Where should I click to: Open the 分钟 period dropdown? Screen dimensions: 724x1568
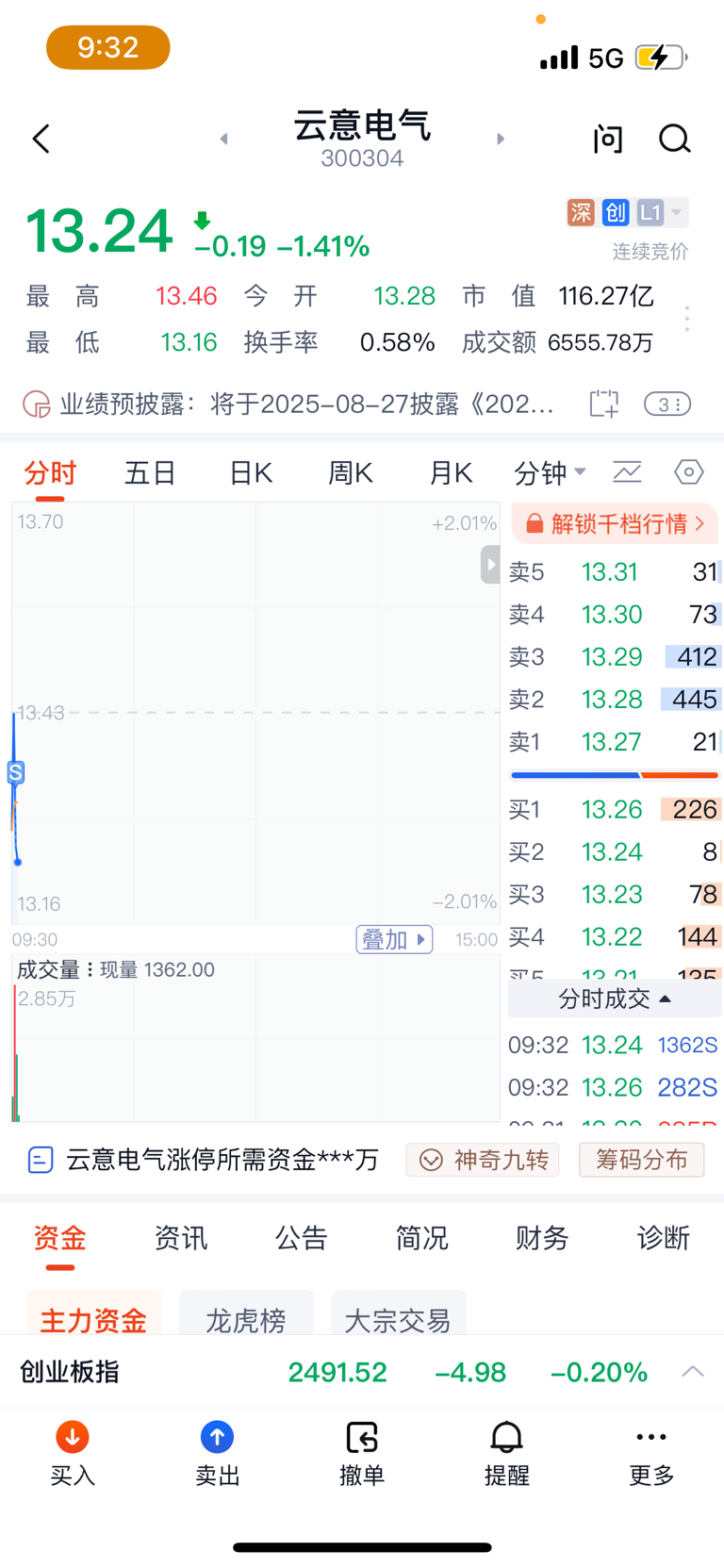550,472
